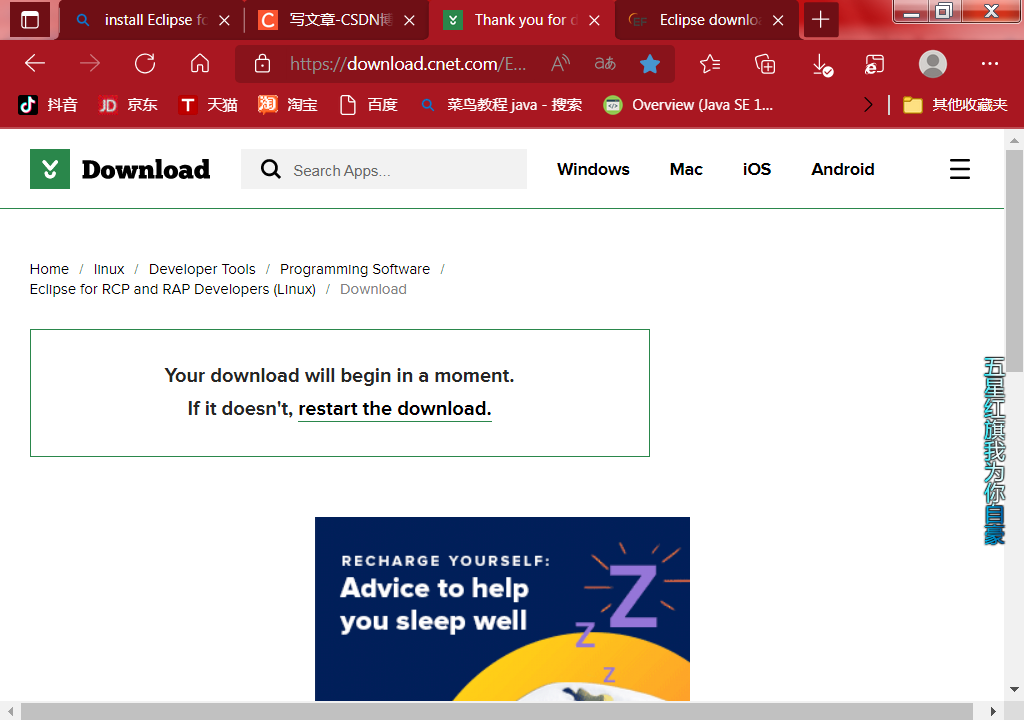This screenshot has width=1024, height=720.
Task: View site security lock info
Action: [x=263, y=64]
